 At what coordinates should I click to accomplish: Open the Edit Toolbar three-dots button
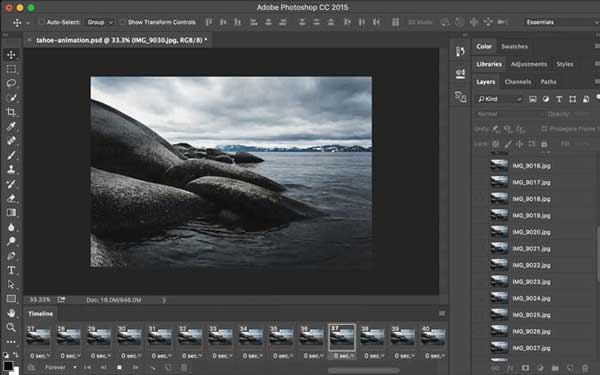(11, 341)
